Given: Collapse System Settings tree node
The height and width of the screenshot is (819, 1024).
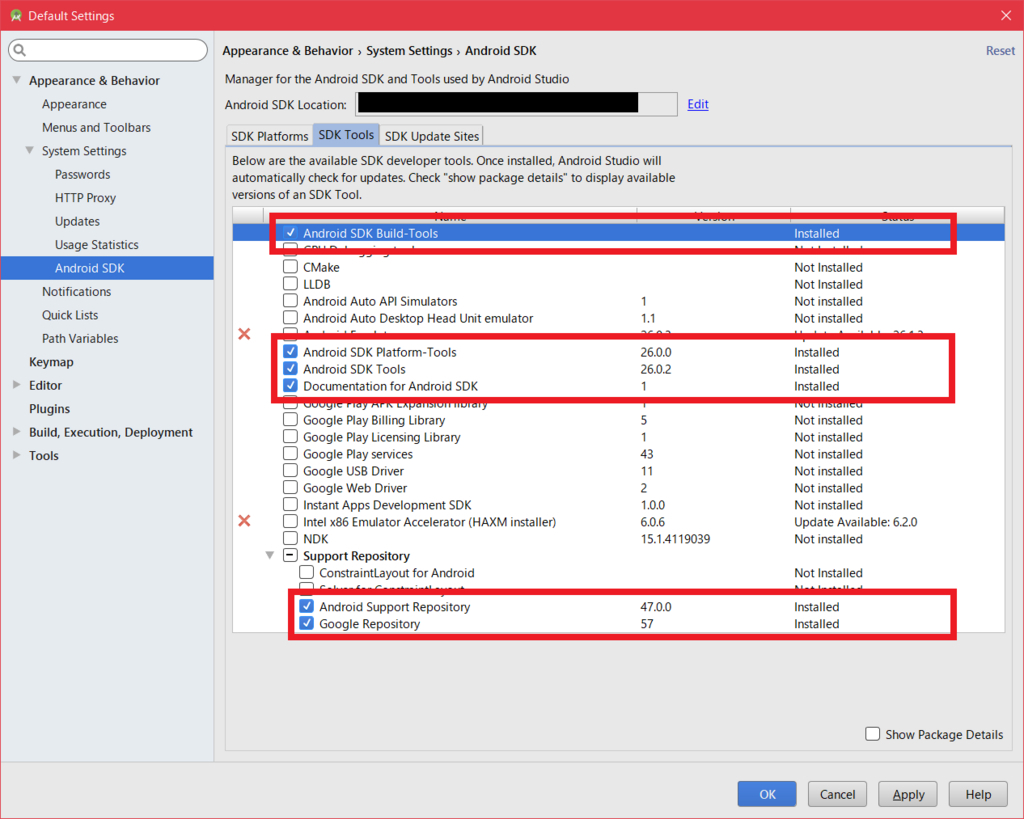Looking at the screenshot, I should tap(29, 150).
